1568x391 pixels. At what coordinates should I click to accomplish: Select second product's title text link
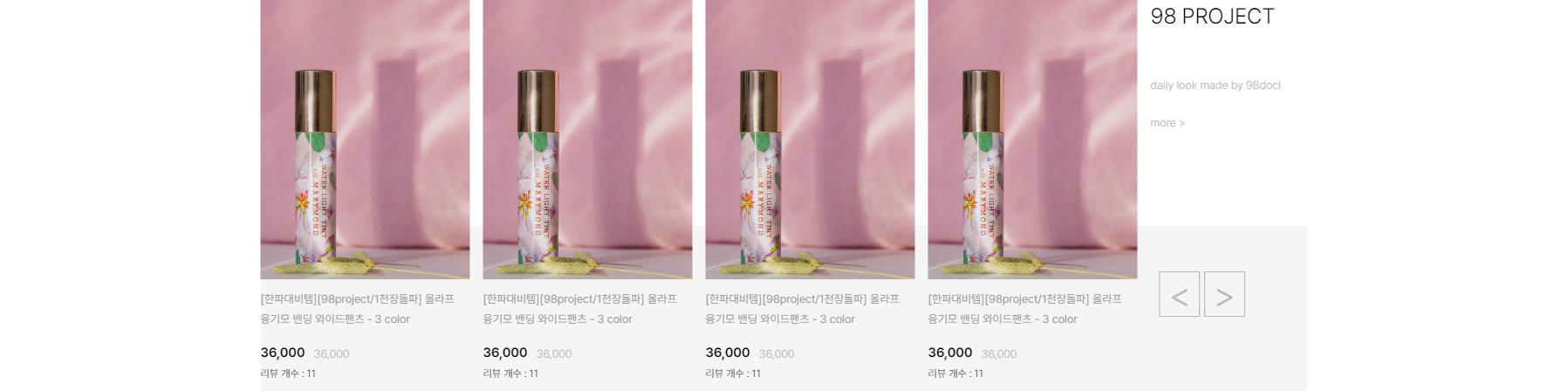580,309
